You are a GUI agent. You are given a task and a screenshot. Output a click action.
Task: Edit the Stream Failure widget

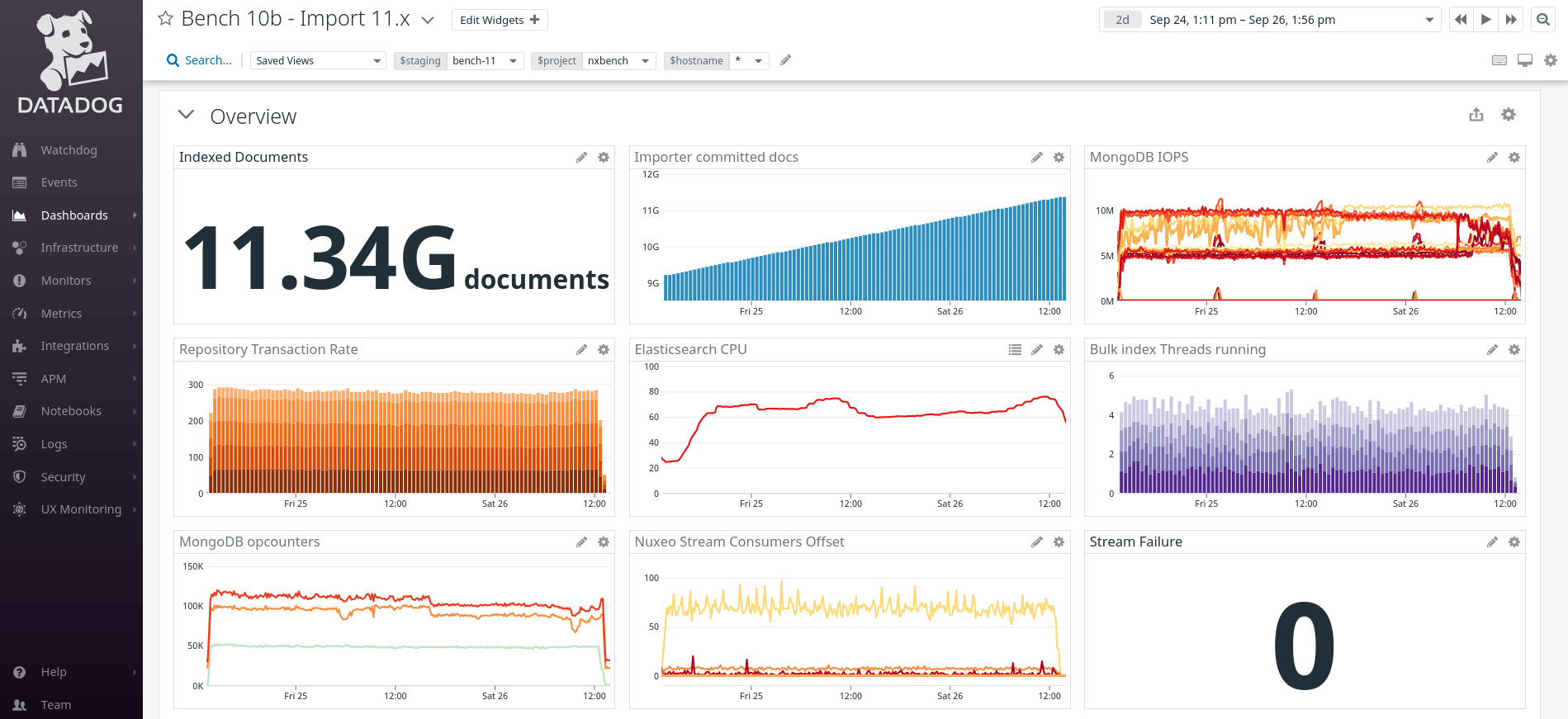(1492, 542)
